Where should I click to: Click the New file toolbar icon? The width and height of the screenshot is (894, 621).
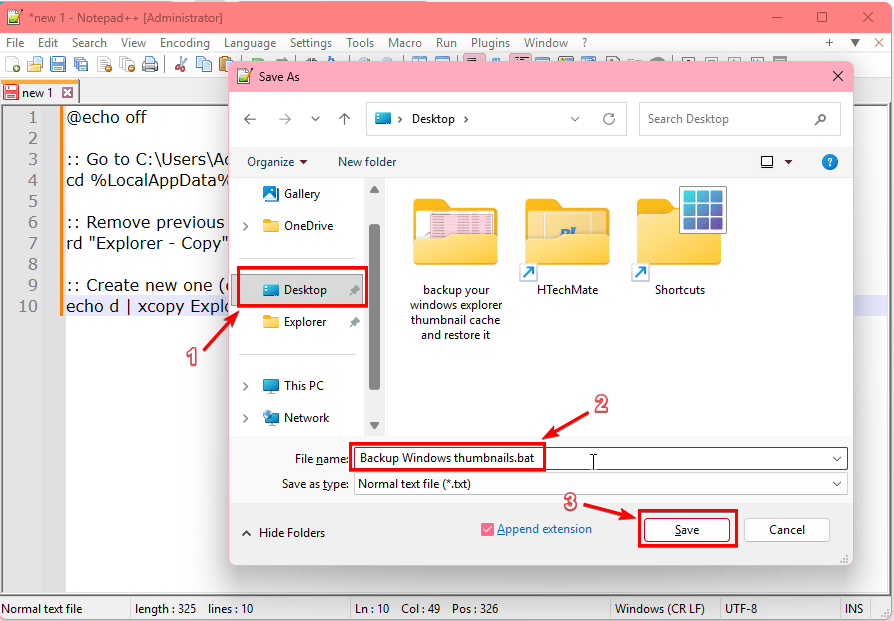pyautogui.click(x=13, y=64)
